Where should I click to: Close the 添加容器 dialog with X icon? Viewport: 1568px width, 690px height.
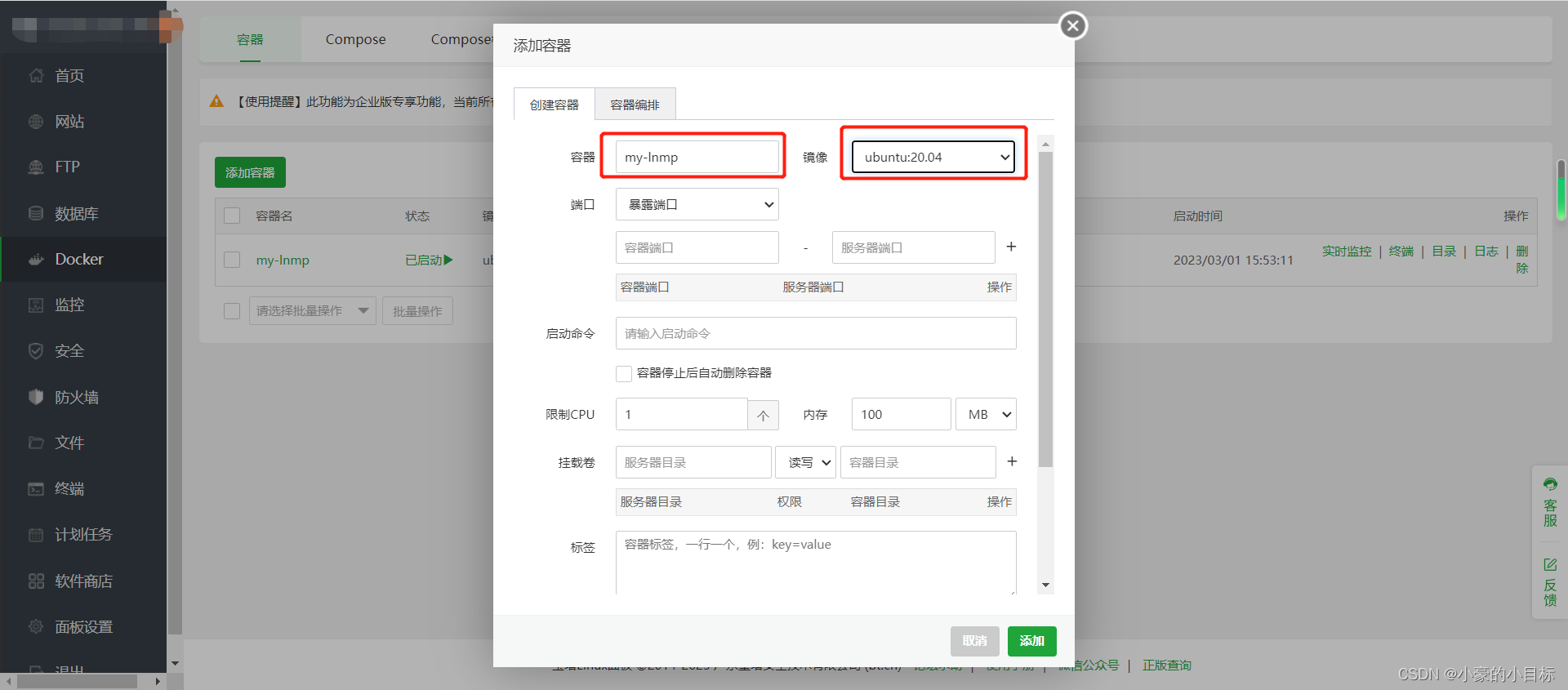(1073, 26)
